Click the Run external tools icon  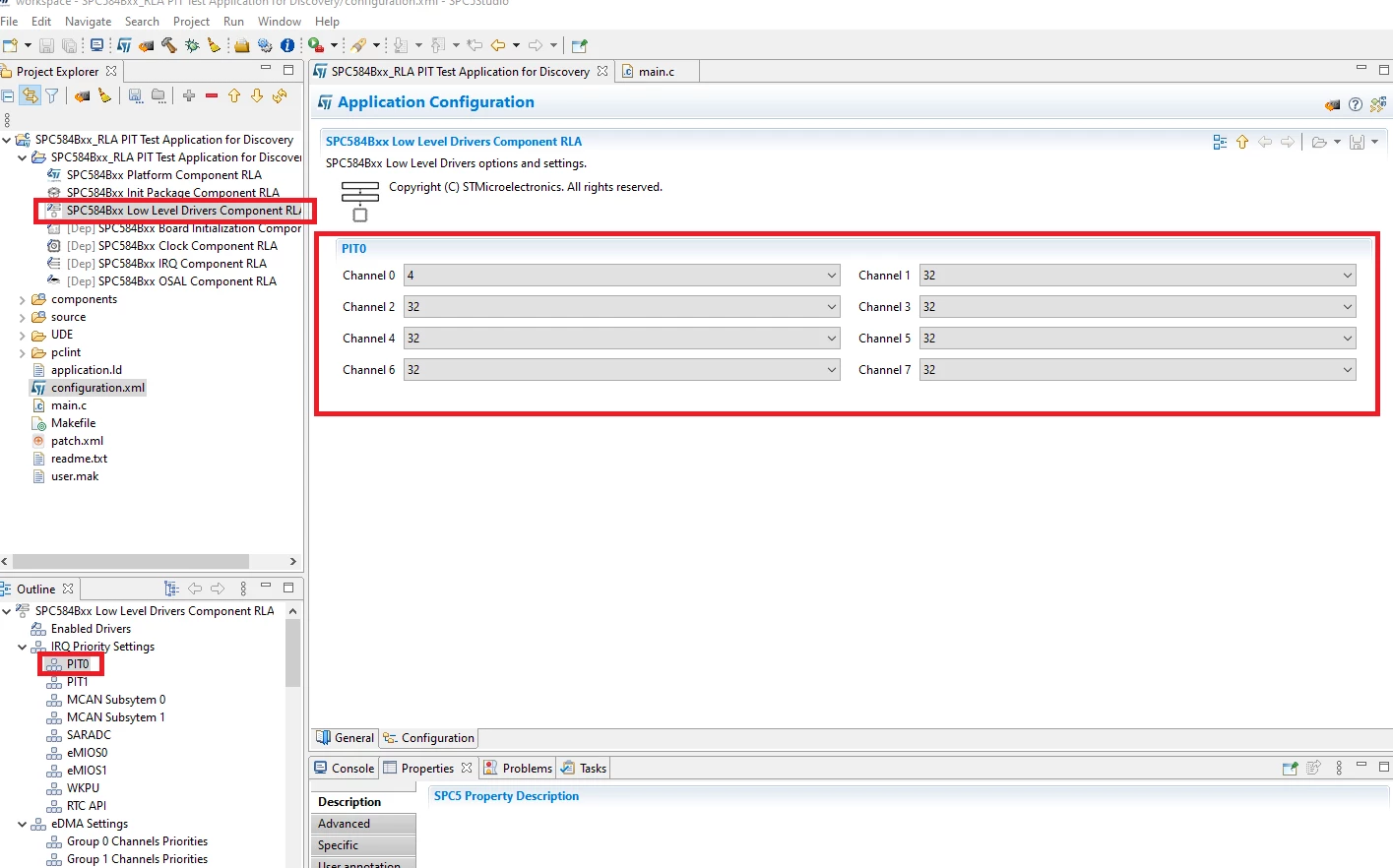pyautogui.click(x=316, y=45)
